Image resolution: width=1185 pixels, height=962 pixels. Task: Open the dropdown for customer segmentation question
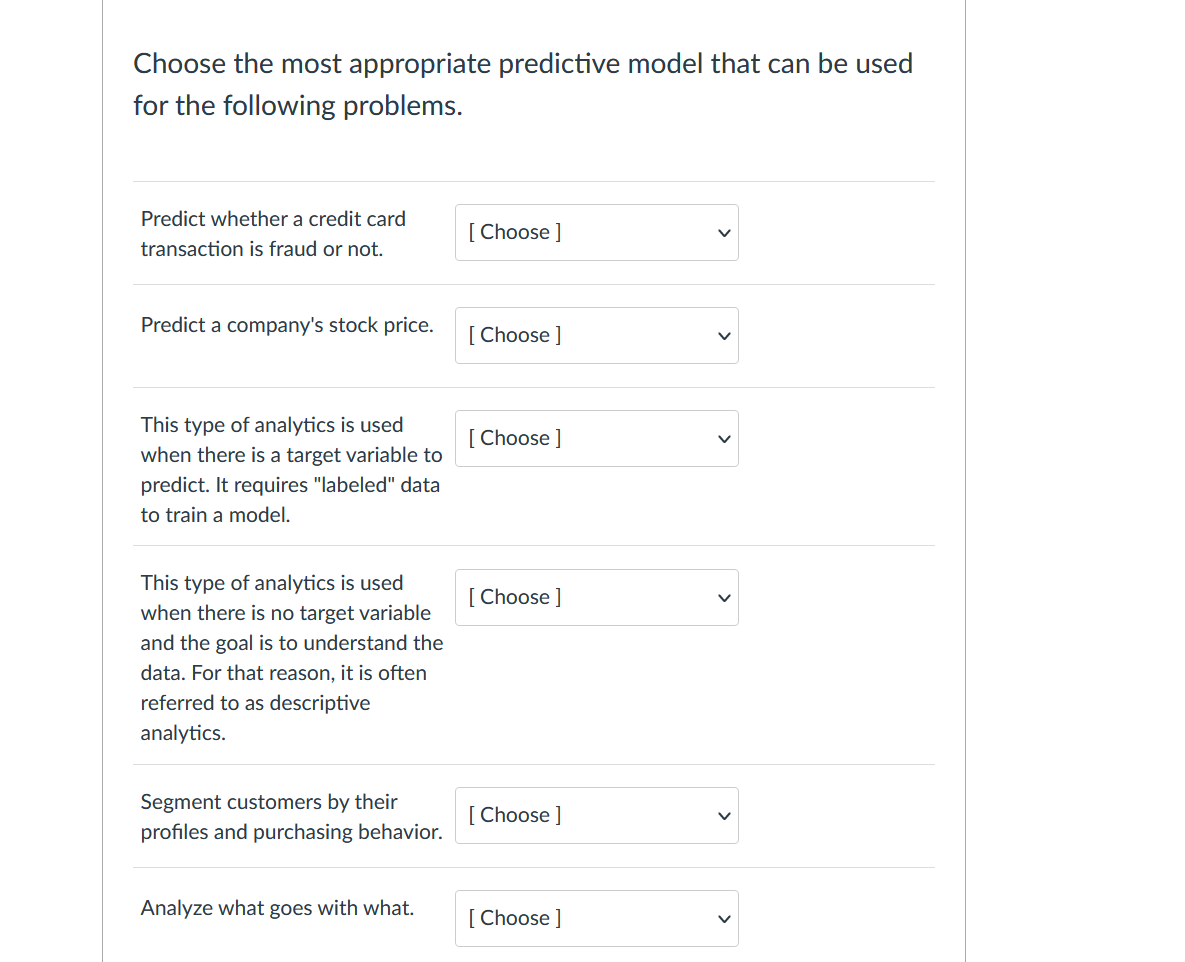596,815
